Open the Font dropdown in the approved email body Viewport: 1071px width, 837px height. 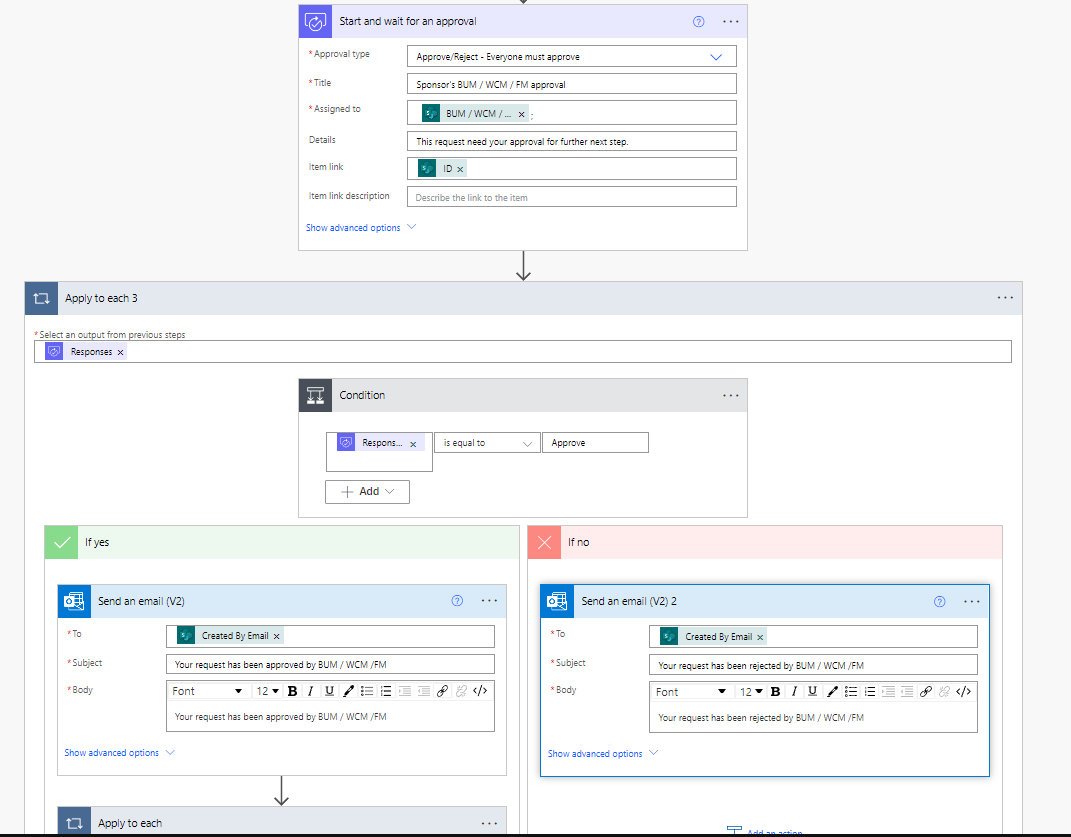pos(207,691)
